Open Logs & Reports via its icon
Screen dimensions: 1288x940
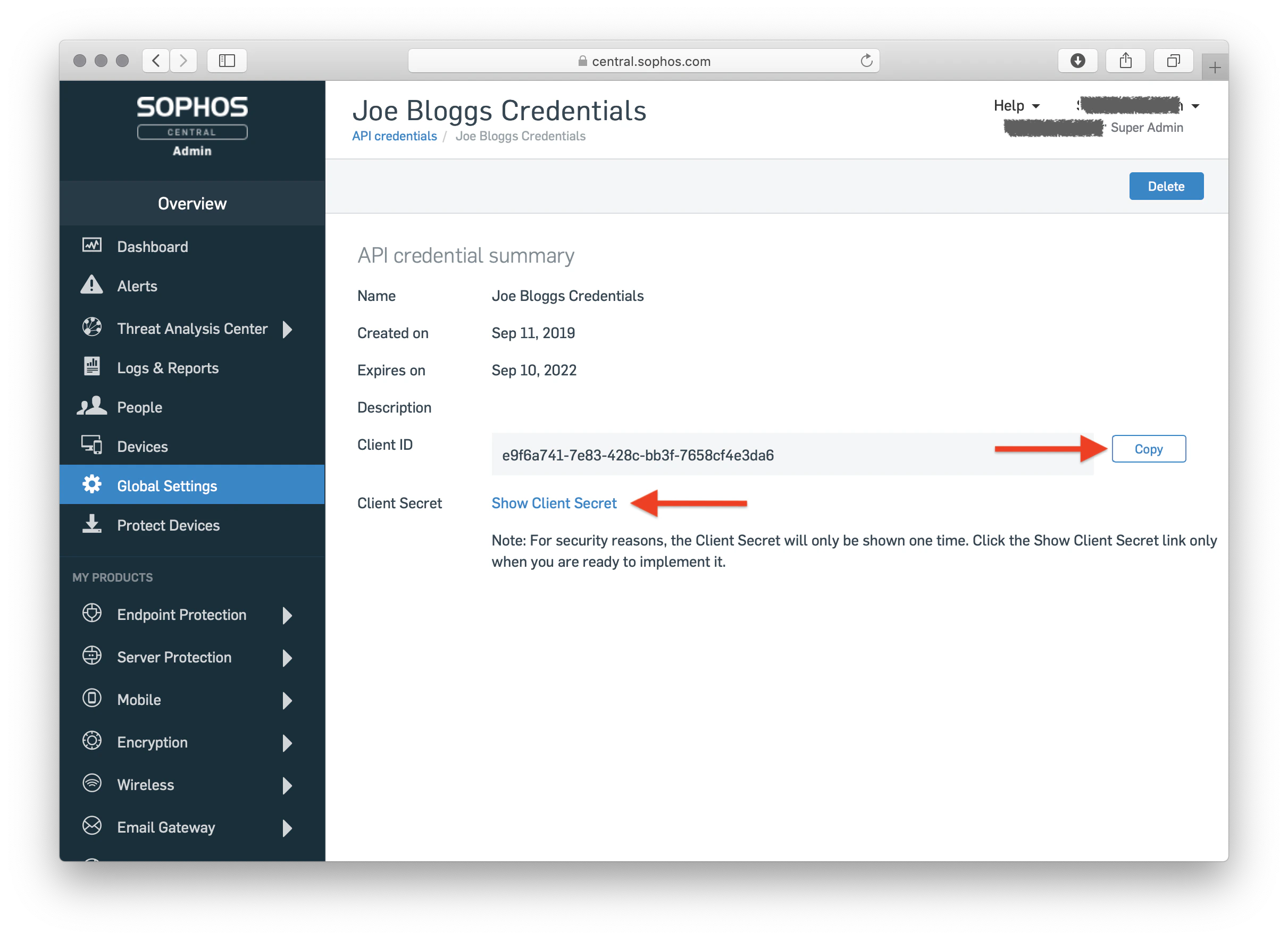pyautogui.click(x=91, y=366)
